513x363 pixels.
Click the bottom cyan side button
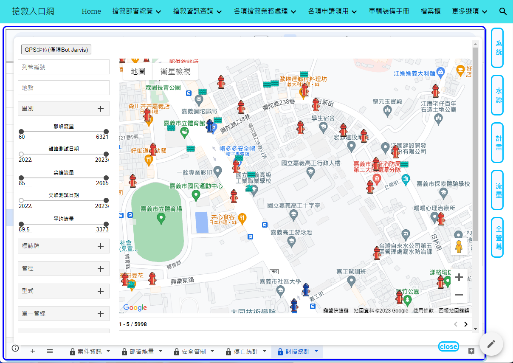pyautogui.click(x=497, y=237)
